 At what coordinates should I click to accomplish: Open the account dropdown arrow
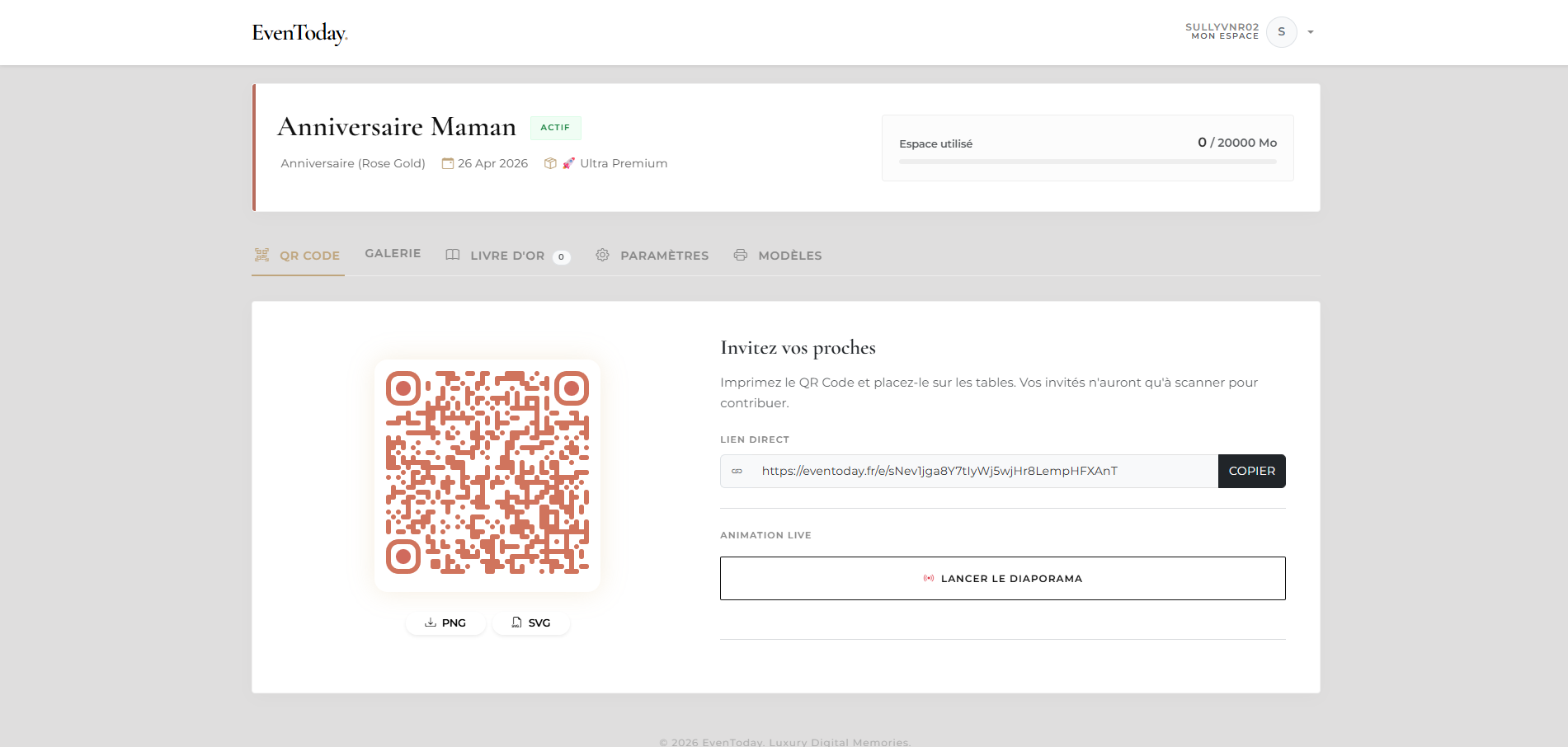click(x=1311, y=32)
